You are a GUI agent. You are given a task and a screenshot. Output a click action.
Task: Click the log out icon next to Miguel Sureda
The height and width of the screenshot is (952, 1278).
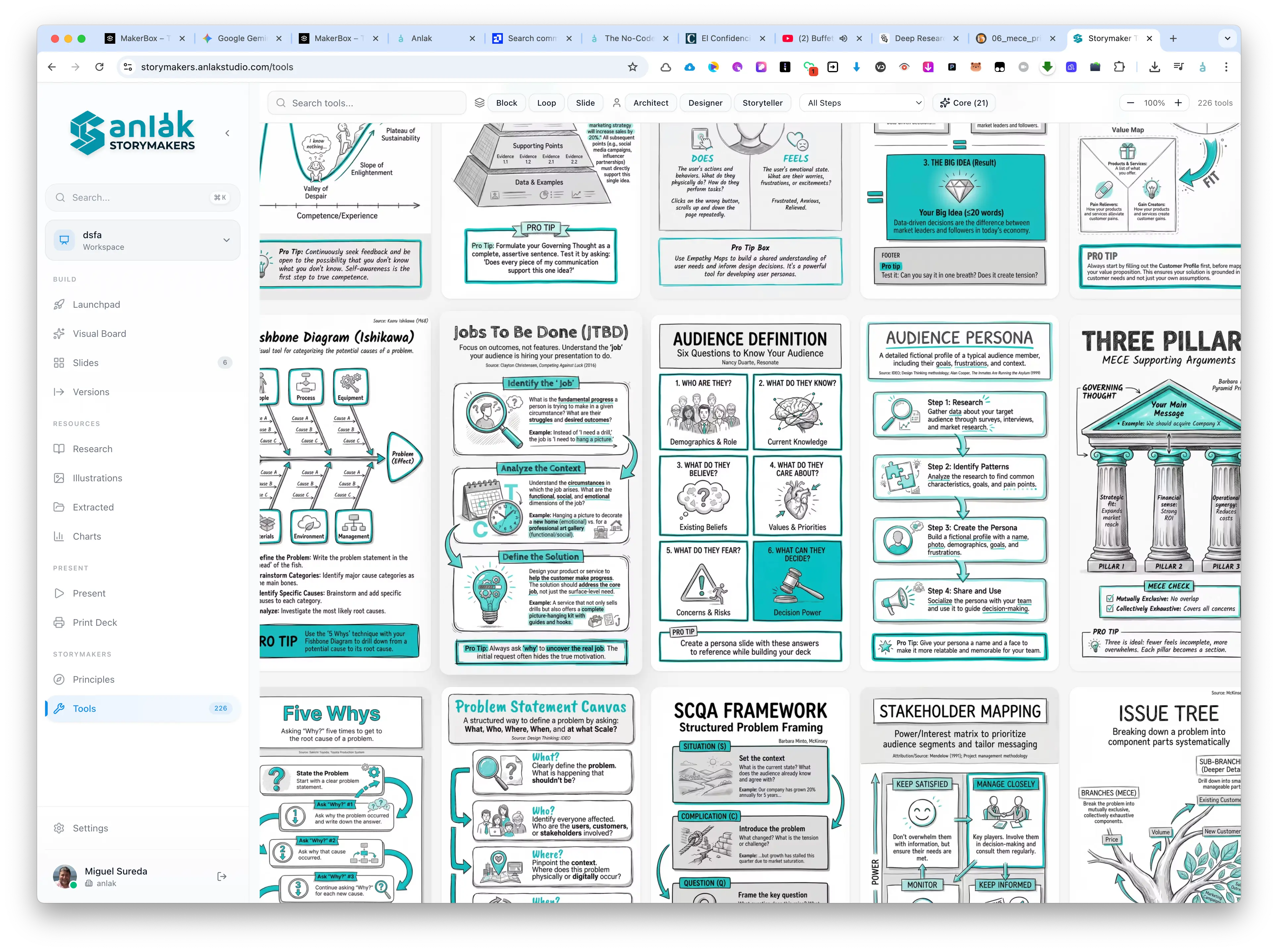pyautogui.click(x=222, y=877)
